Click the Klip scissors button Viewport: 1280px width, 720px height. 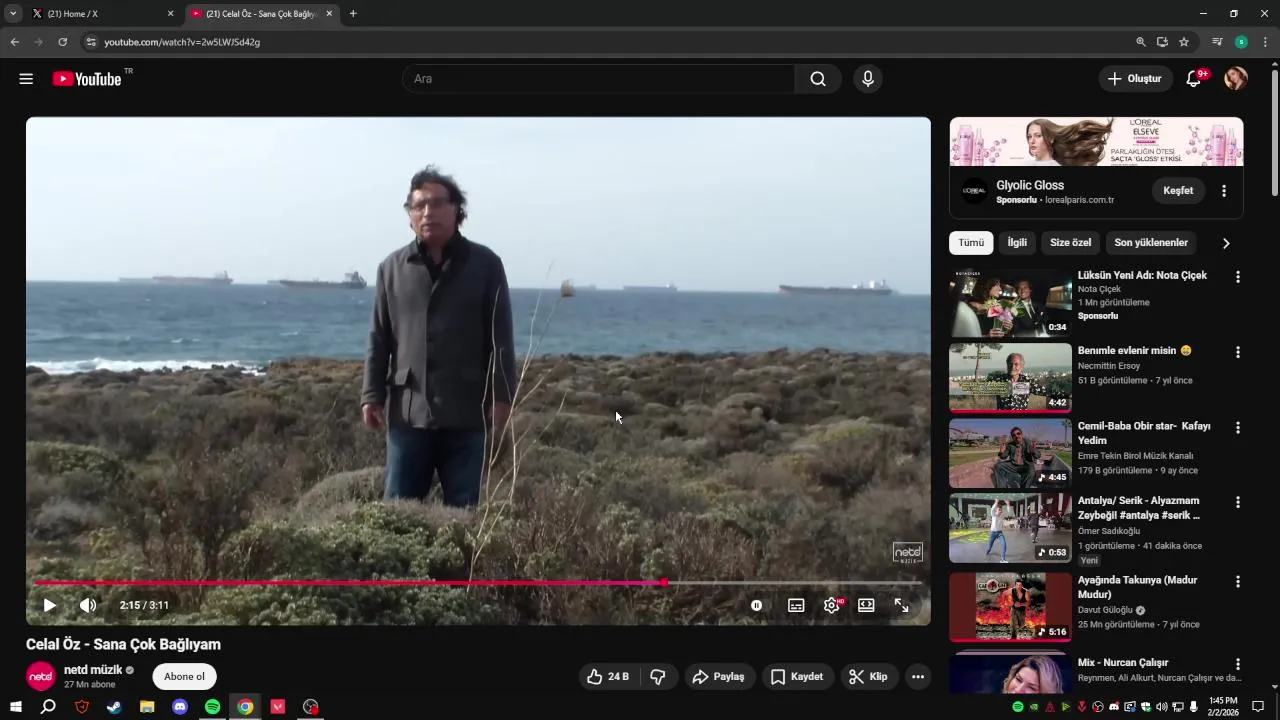tap(868, 677)
